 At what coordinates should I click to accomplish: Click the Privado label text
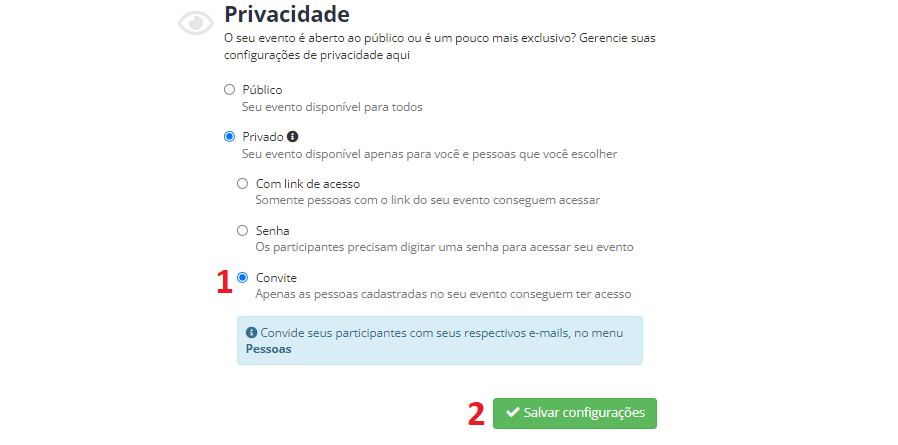pyautogui.click(x=263, y=137)
